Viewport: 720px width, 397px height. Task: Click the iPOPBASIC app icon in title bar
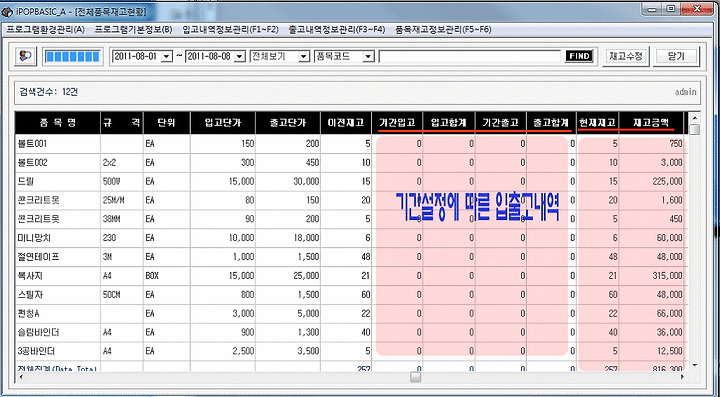[x=7, y=12]
